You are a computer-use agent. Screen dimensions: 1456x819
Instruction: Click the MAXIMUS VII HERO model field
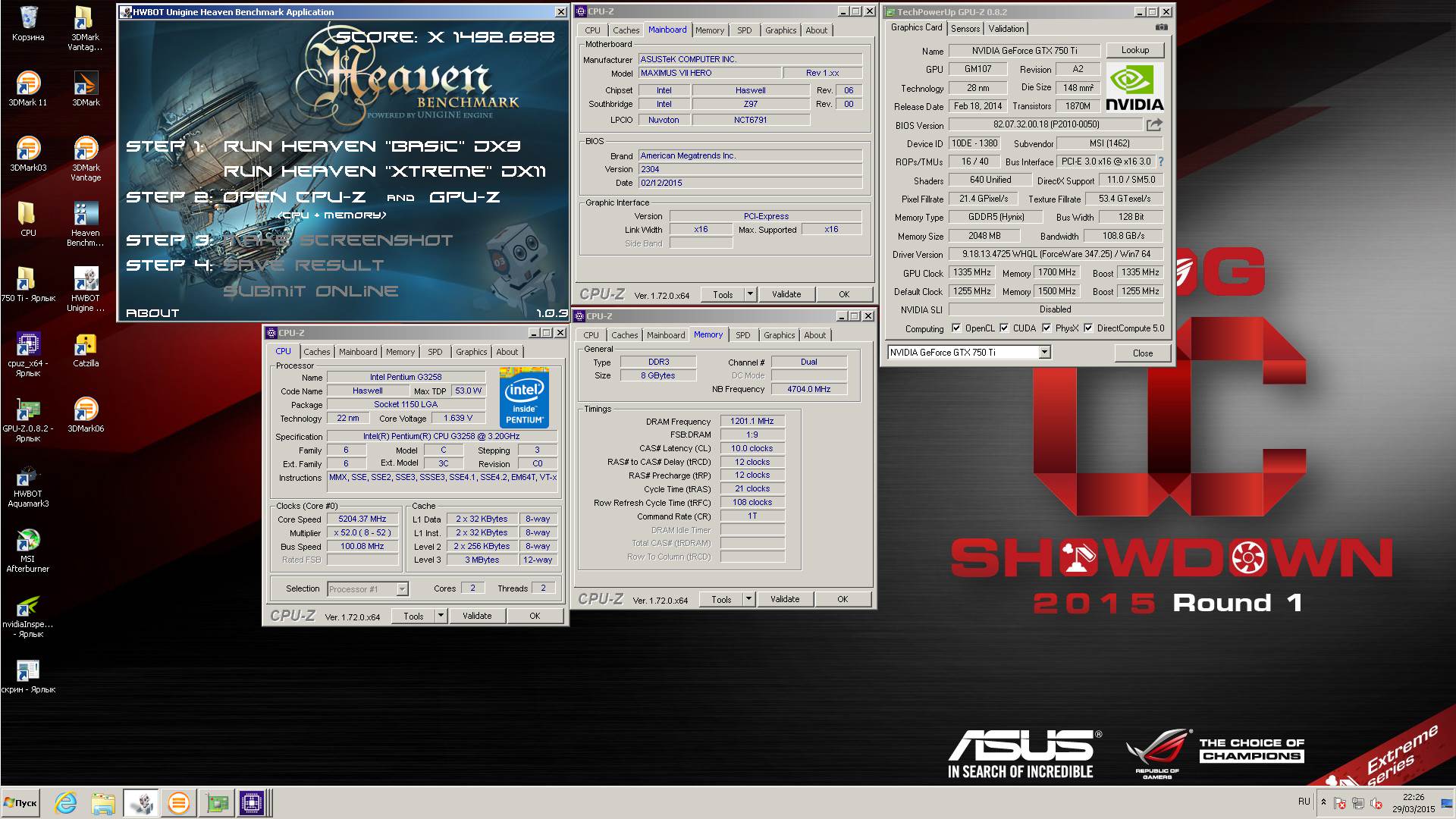click(x=709, y=73)
